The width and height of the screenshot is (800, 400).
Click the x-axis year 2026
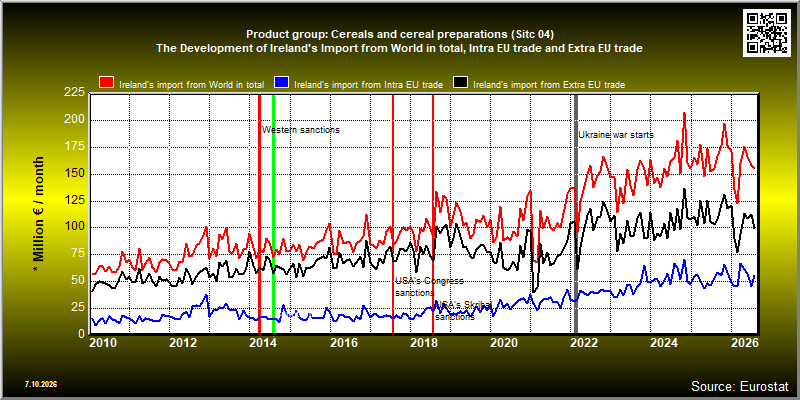point(743,342)
